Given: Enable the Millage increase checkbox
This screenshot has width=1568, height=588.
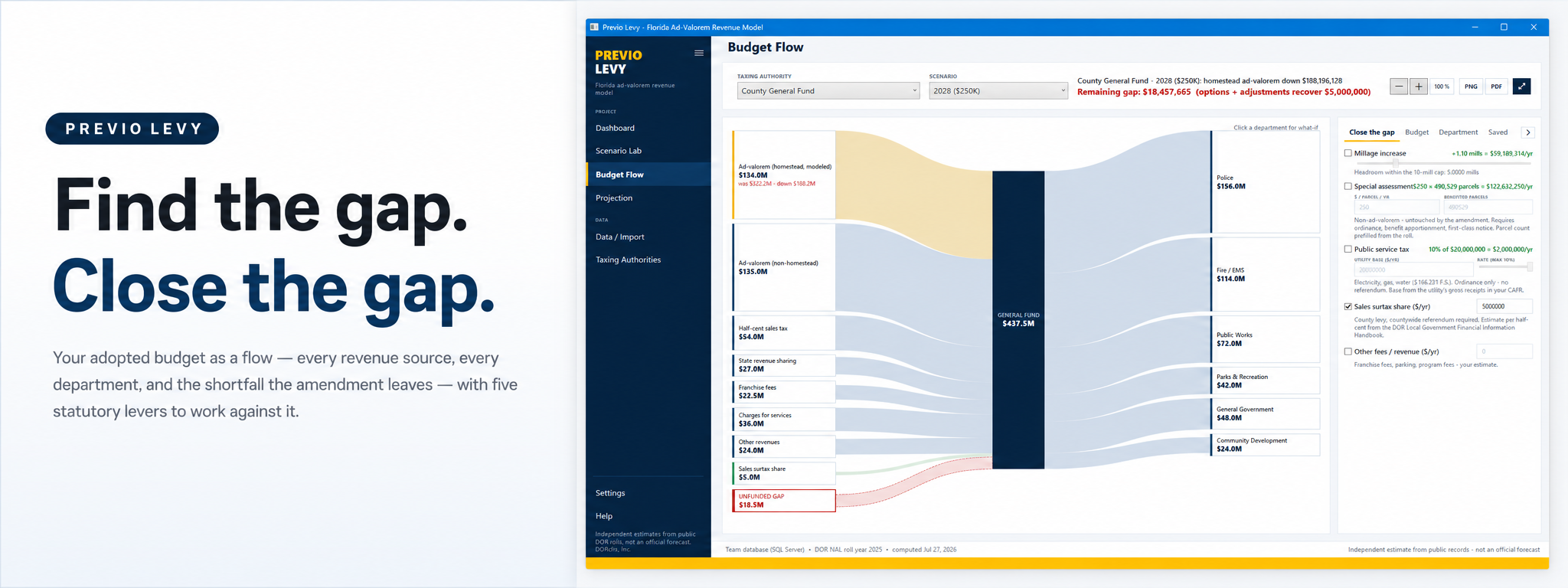Looking at the screenshot, I should 1348,153.
